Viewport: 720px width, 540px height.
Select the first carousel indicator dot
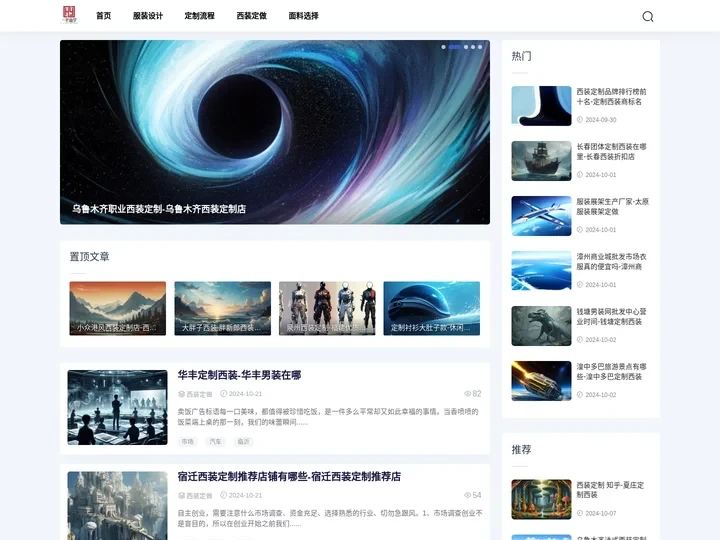coord(443,47)
